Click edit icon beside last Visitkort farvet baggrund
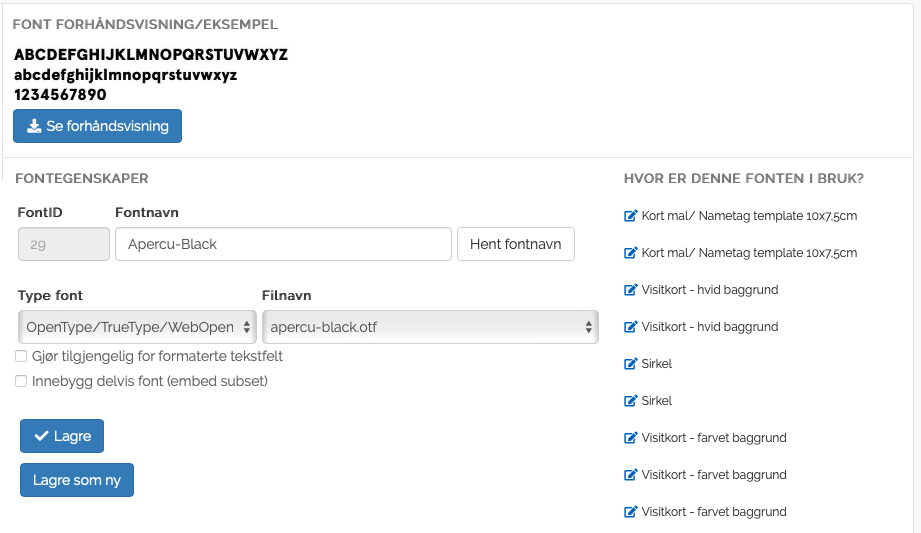 (x=630, y=512)
